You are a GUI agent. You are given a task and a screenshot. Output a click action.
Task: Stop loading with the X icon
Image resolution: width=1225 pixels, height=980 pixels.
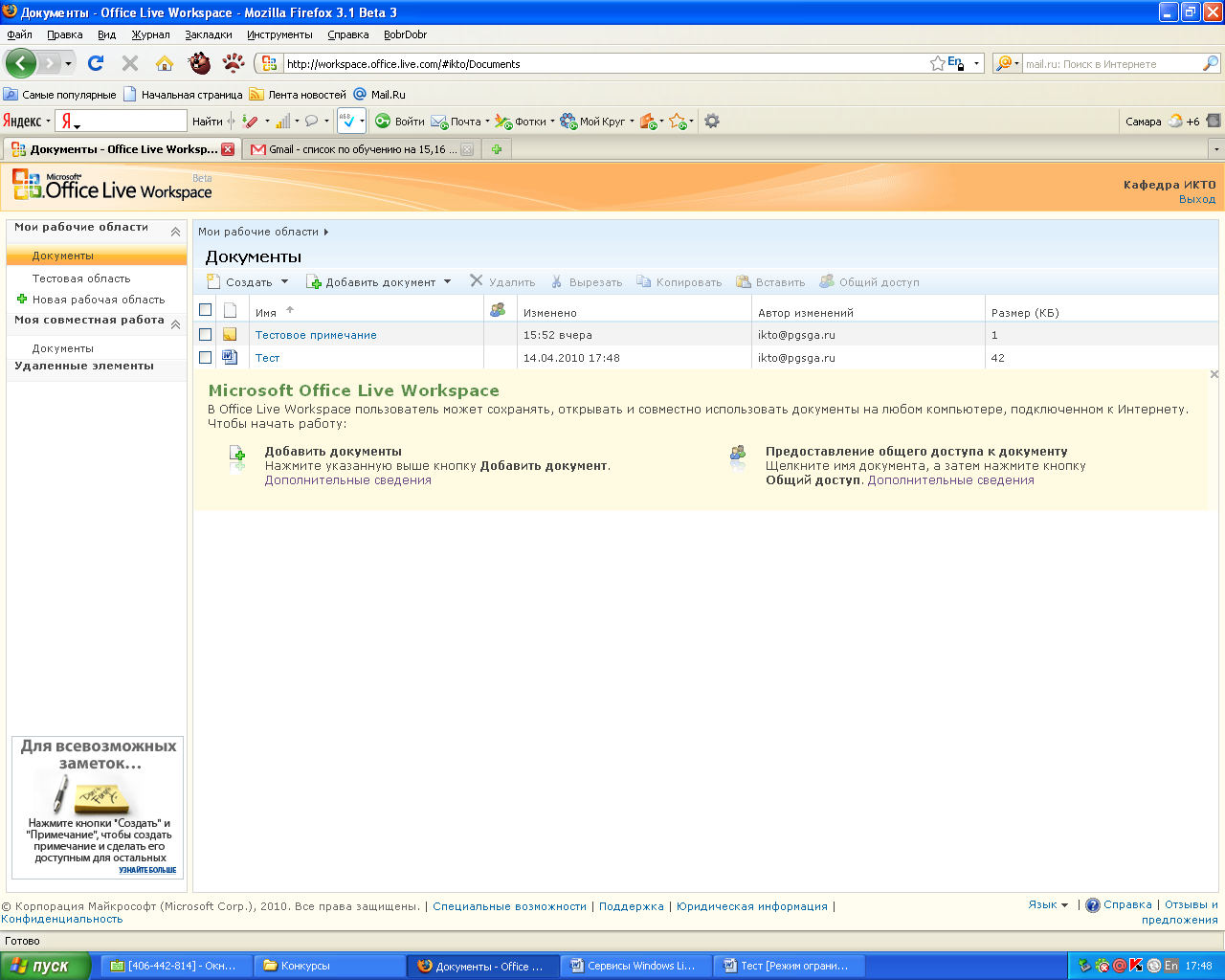(130, 63)
